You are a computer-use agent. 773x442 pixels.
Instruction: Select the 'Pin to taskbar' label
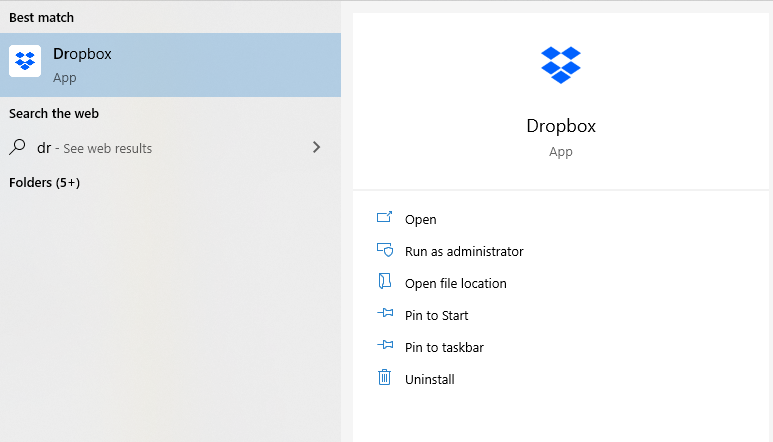click(444, 347)
